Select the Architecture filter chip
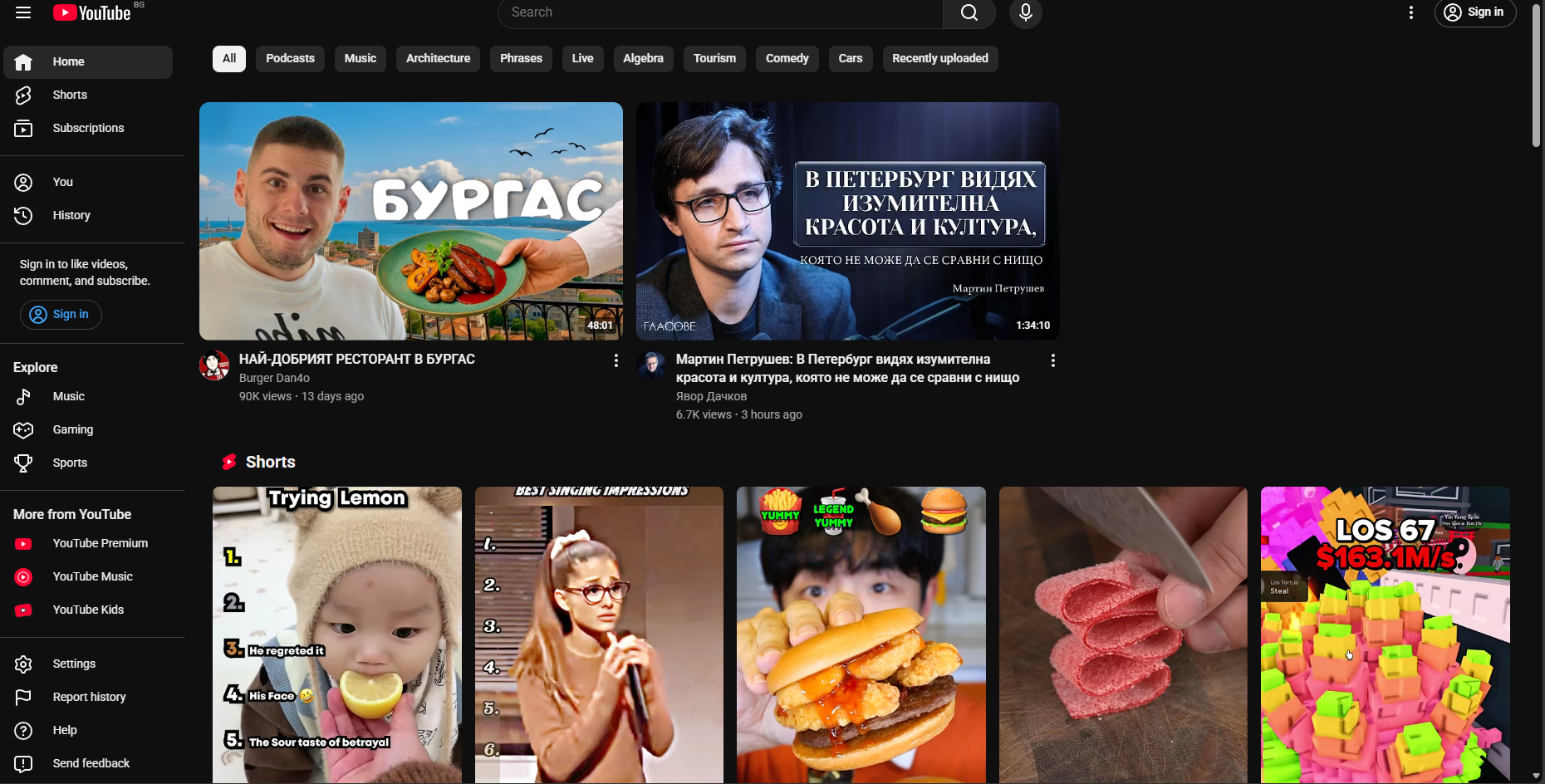 coord(438,59)
